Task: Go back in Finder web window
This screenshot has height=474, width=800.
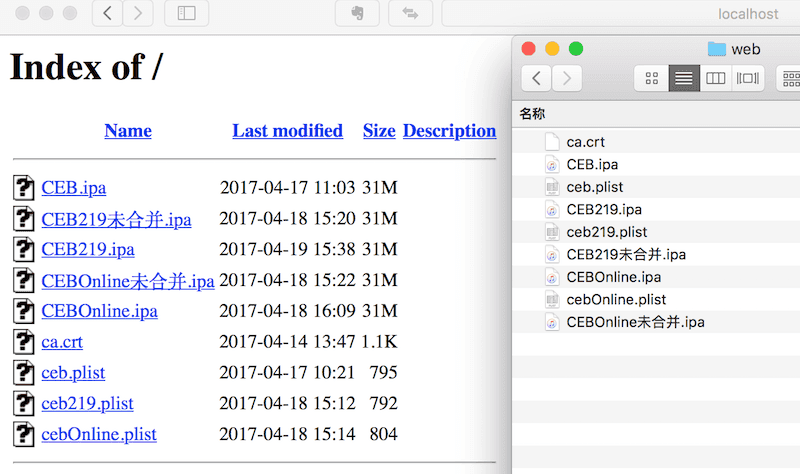Action: pyautogui.click(x=536, y=78)
